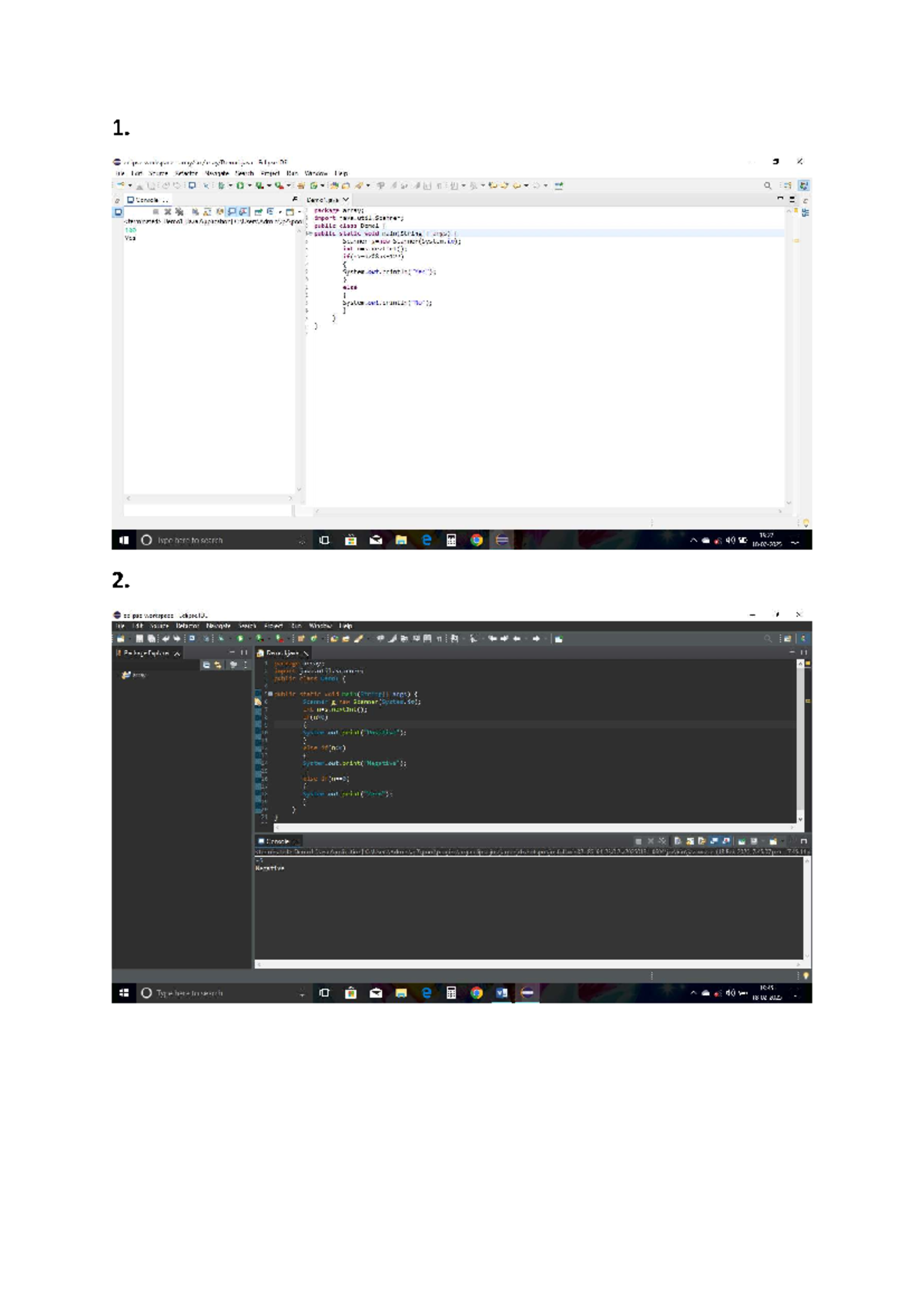This screenshot has width=924, height=1306.
Task: Click Save All icon in dark-theme toolbar
Action: [152, 638]
